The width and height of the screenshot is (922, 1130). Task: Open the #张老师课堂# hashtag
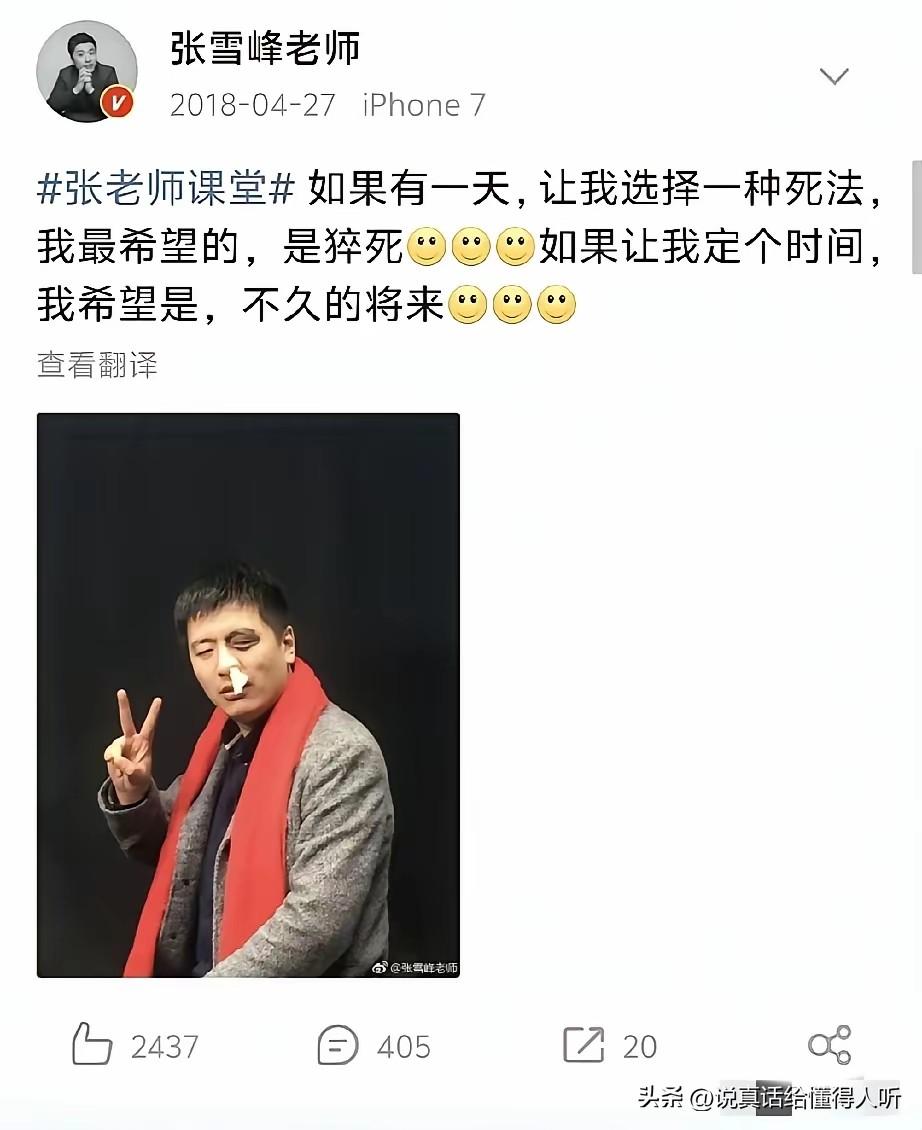pyautogui.click(x=166, y=190)
